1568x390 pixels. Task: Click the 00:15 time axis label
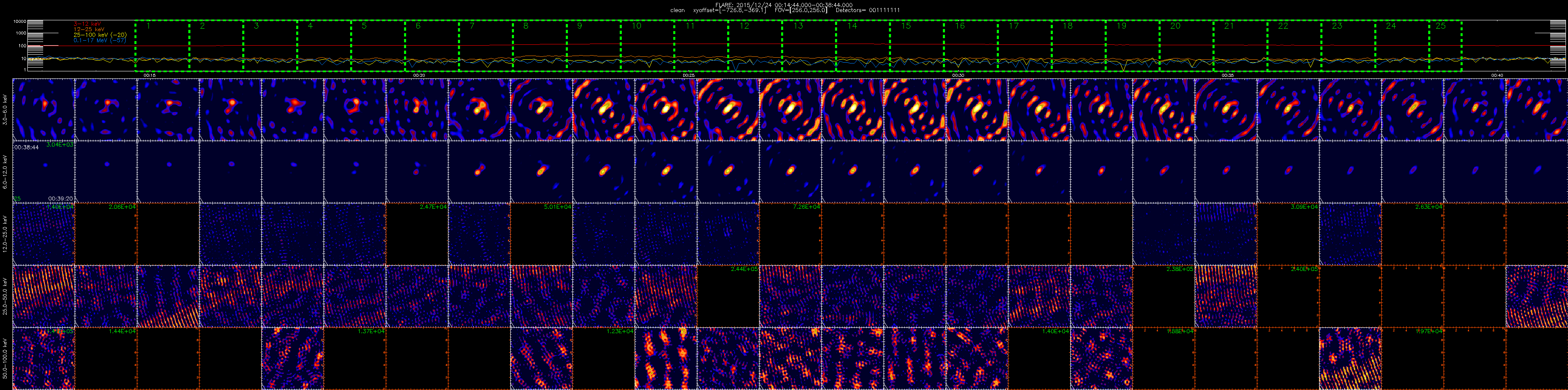click(x=149, y=75)
